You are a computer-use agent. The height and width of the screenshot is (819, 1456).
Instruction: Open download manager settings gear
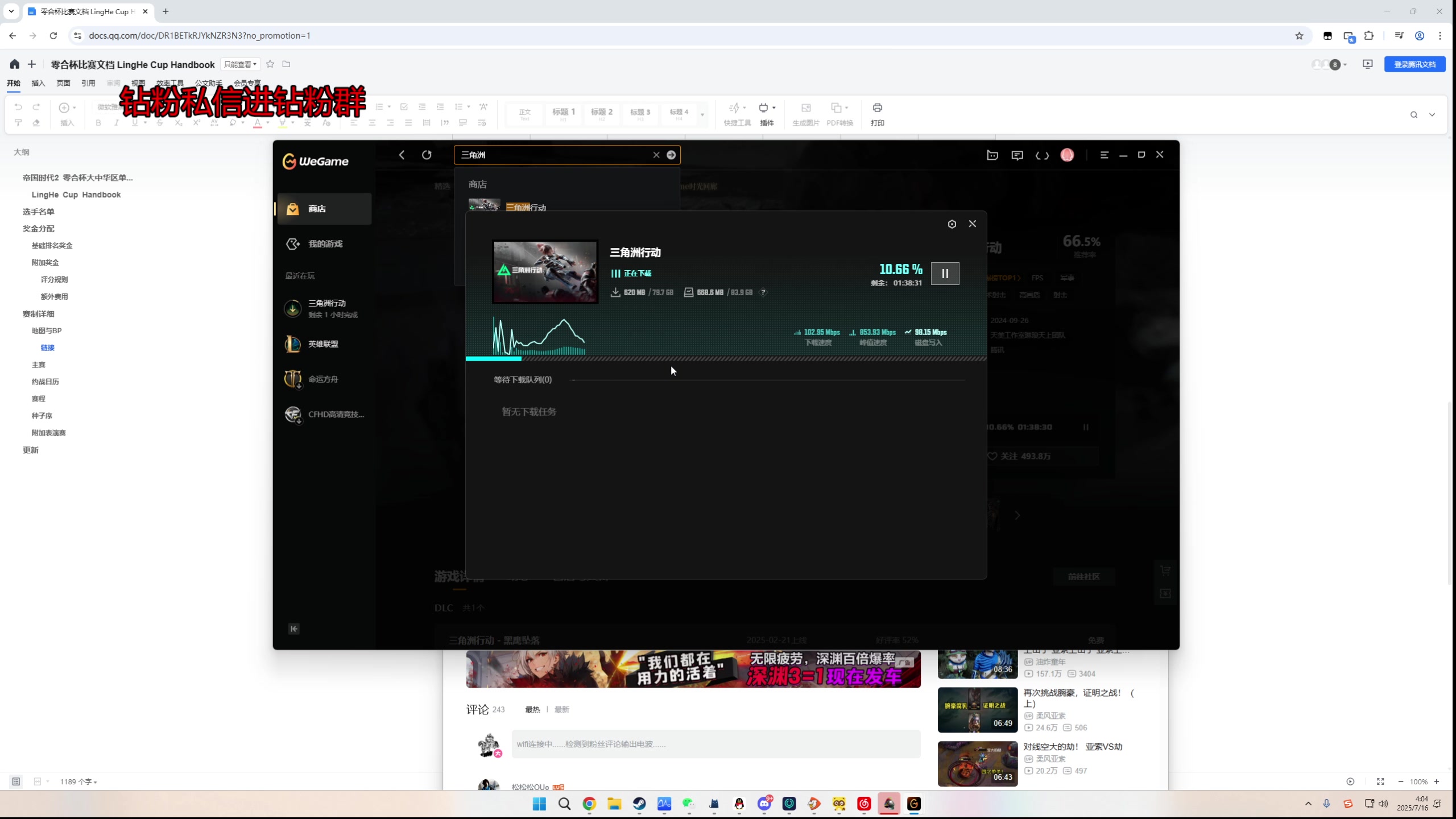[x=952, y=224]
